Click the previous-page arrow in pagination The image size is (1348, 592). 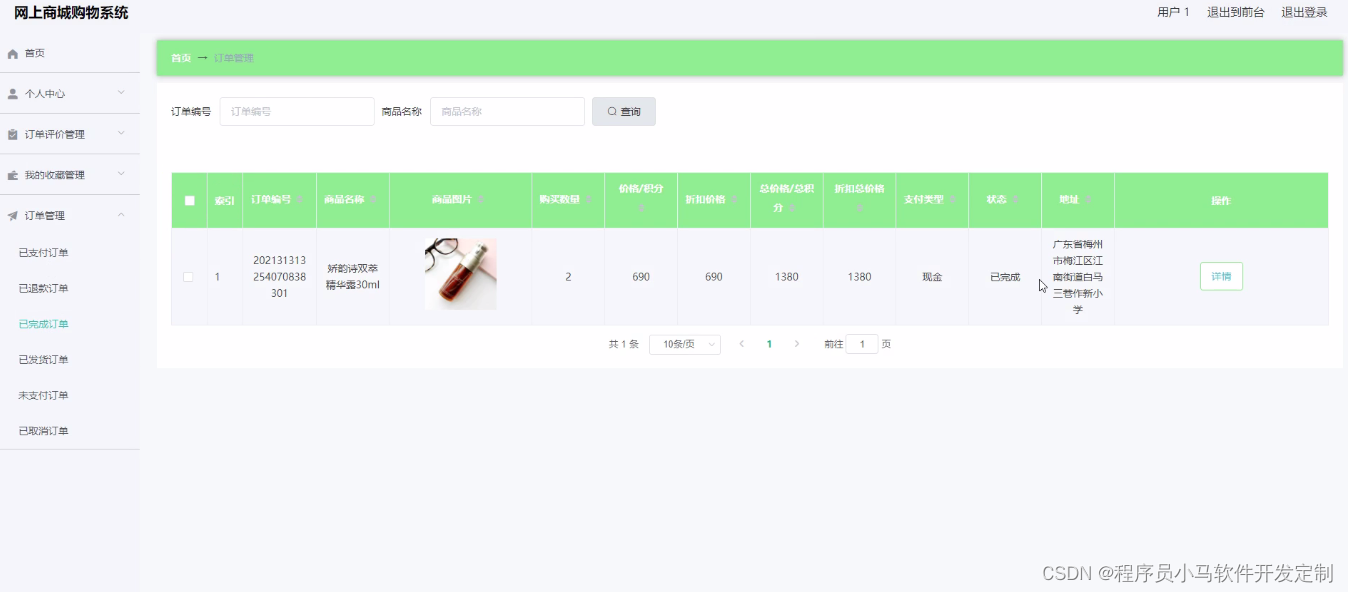(742, 343)
